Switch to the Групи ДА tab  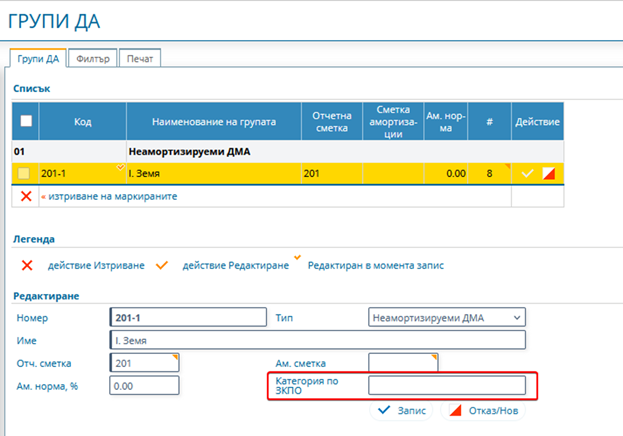pos(38,59)
